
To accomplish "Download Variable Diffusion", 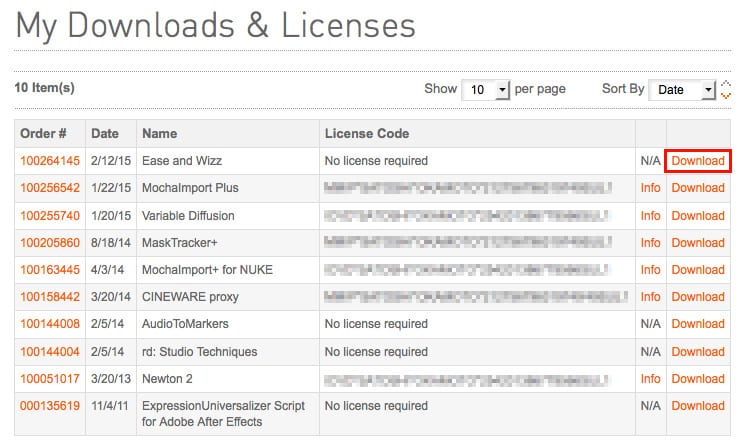I will [698, 215].
